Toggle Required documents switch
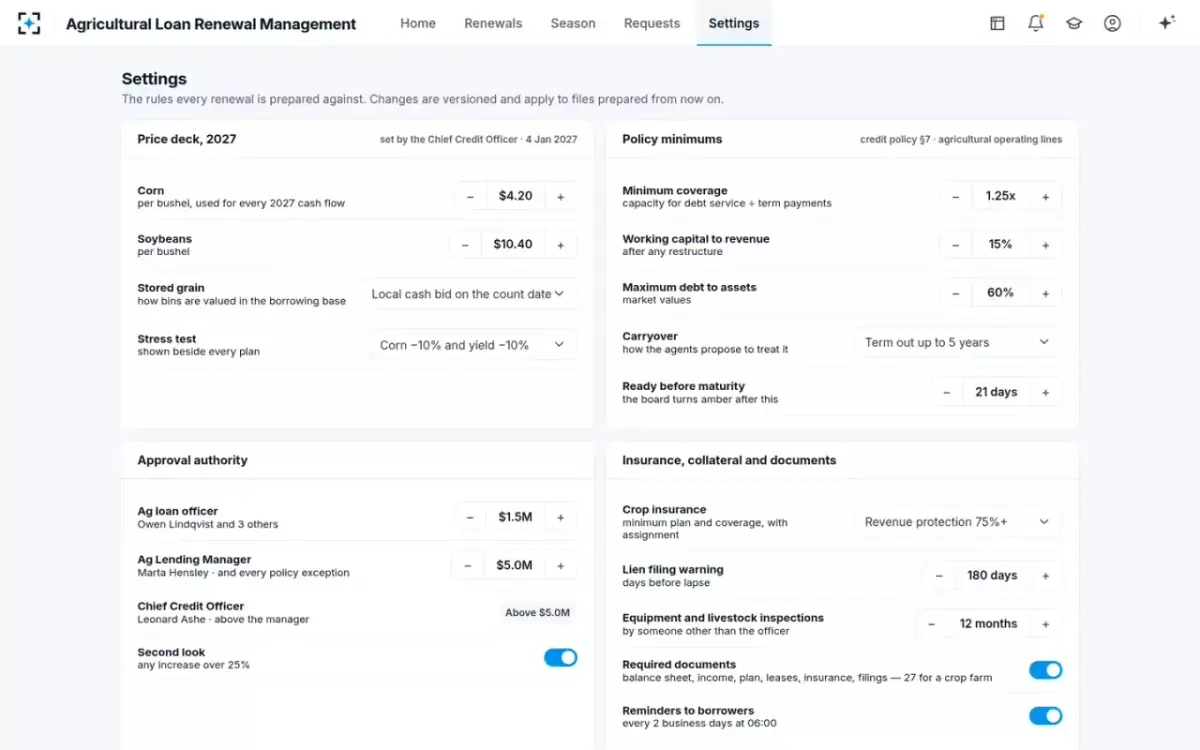Screen dimensions: 1200x750 point(1046,670)
